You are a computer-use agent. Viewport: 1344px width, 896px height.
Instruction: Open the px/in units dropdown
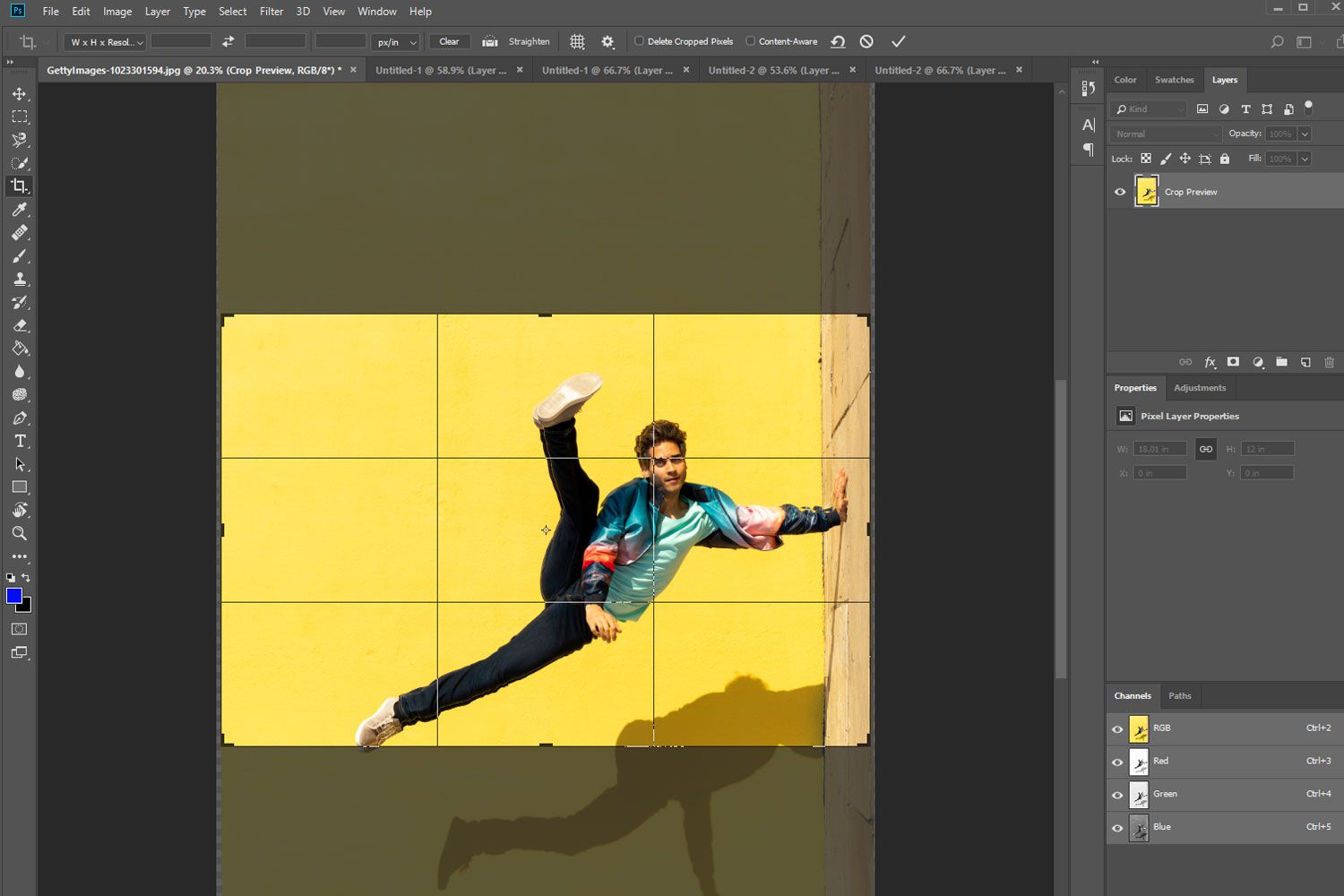pos(395,42)
